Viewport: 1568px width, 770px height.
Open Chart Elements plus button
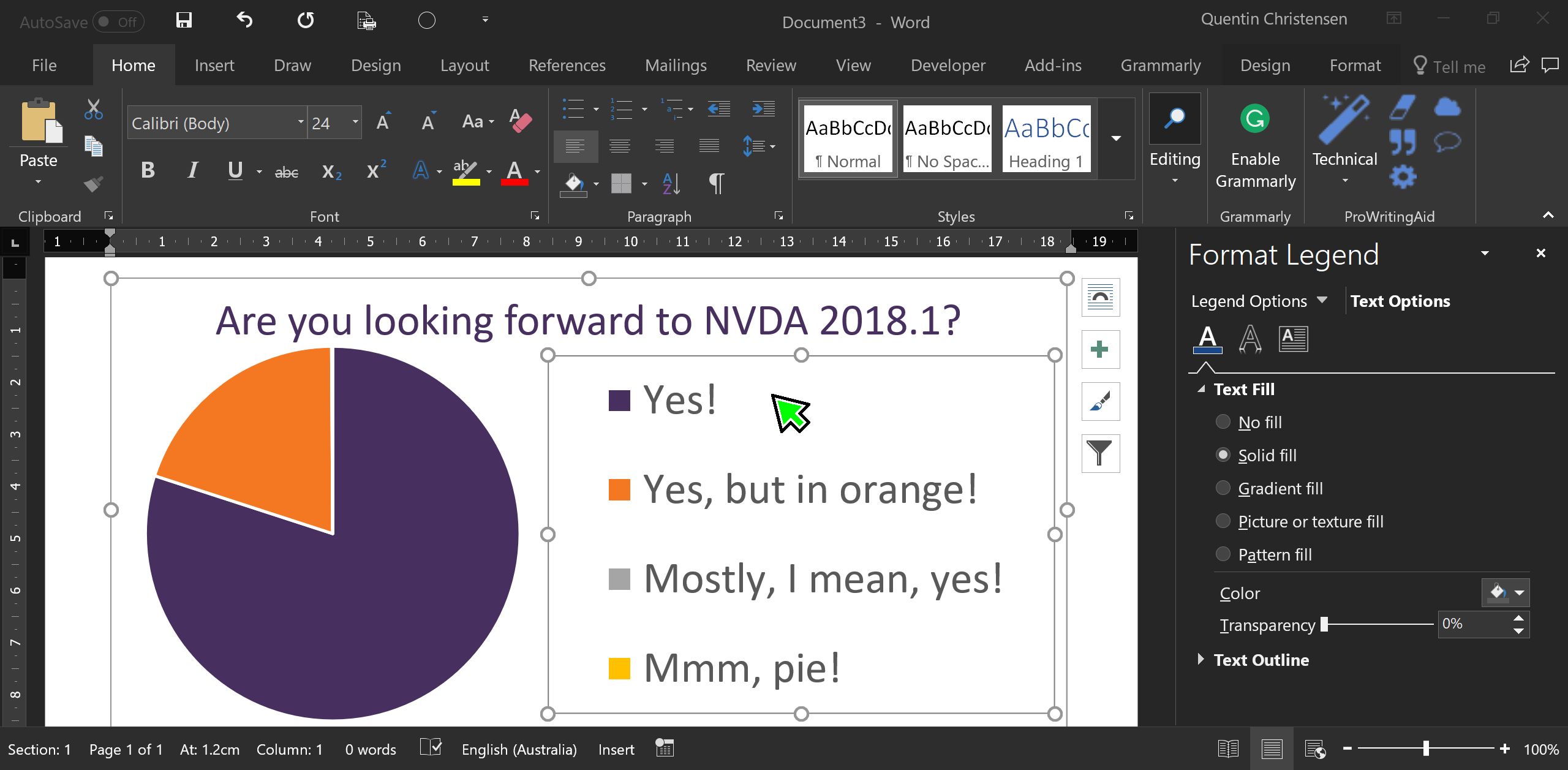coord(1101,350)
